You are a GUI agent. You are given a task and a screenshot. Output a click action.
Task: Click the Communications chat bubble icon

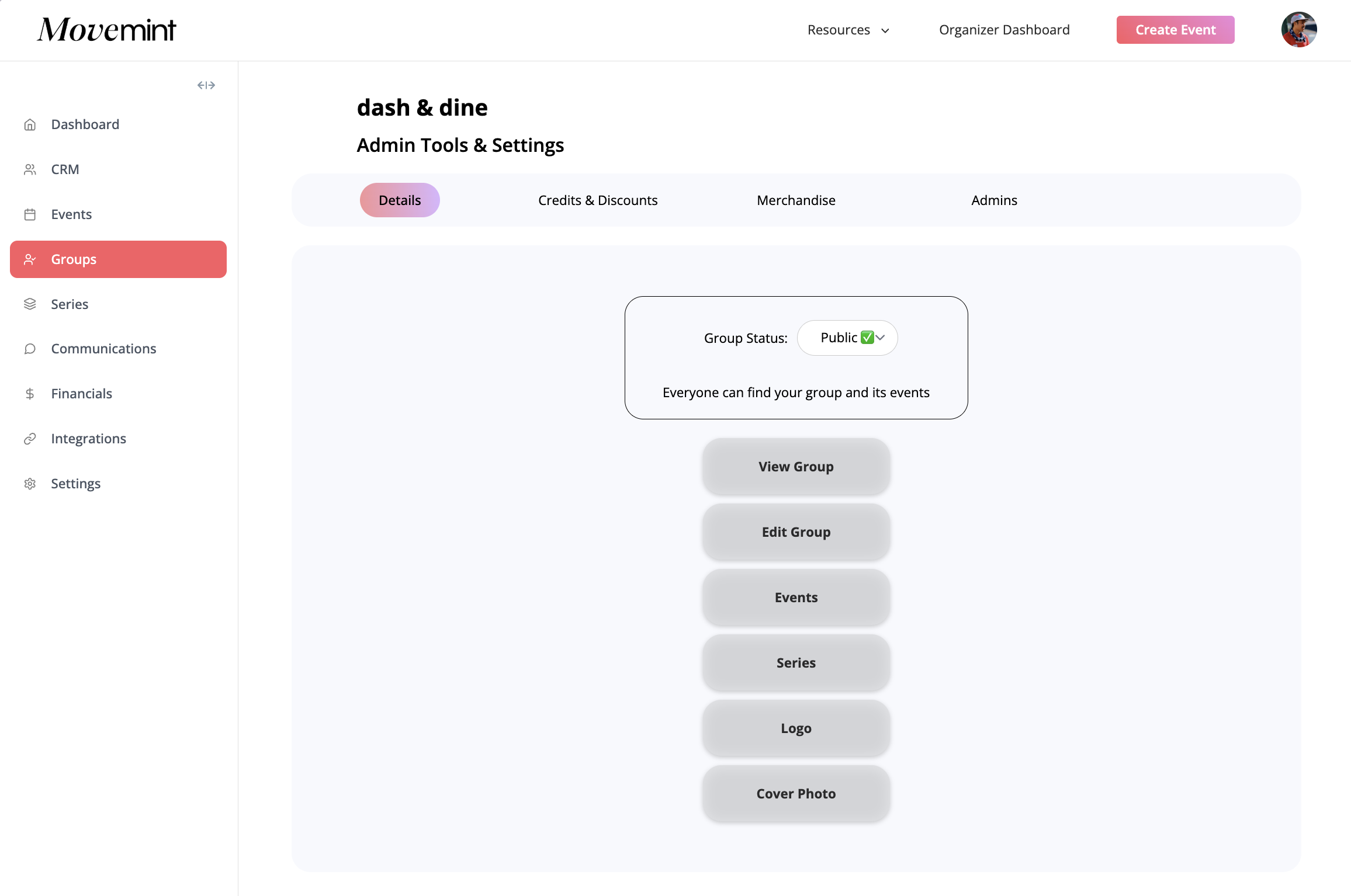(30, 349)
